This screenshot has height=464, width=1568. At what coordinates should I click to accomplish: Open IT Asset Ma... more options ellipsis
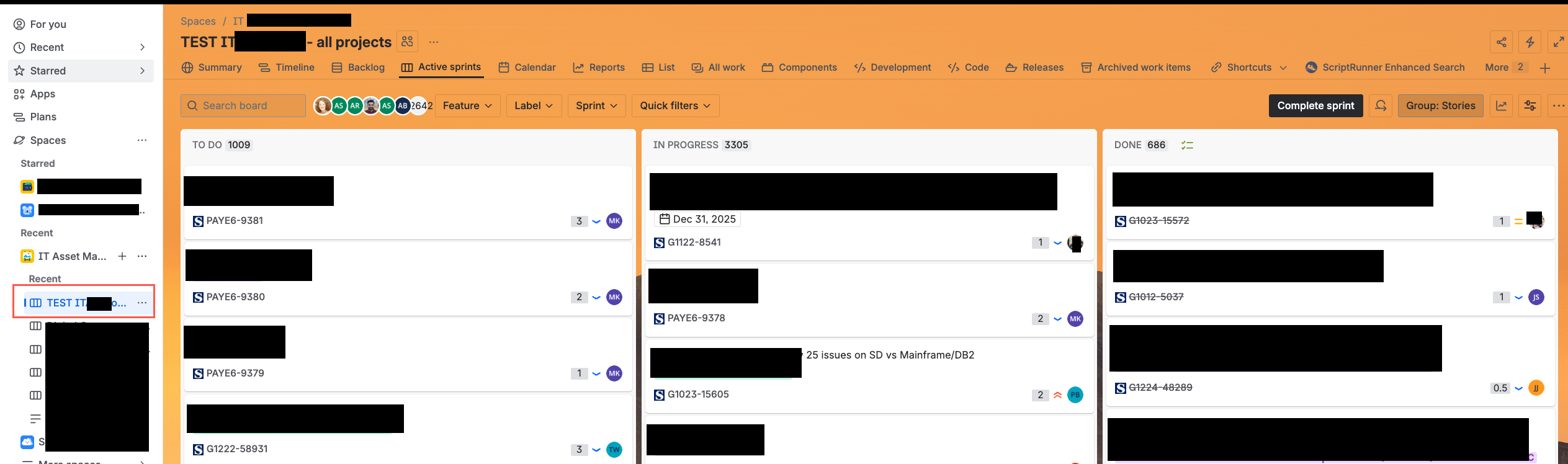click(142, 256)
